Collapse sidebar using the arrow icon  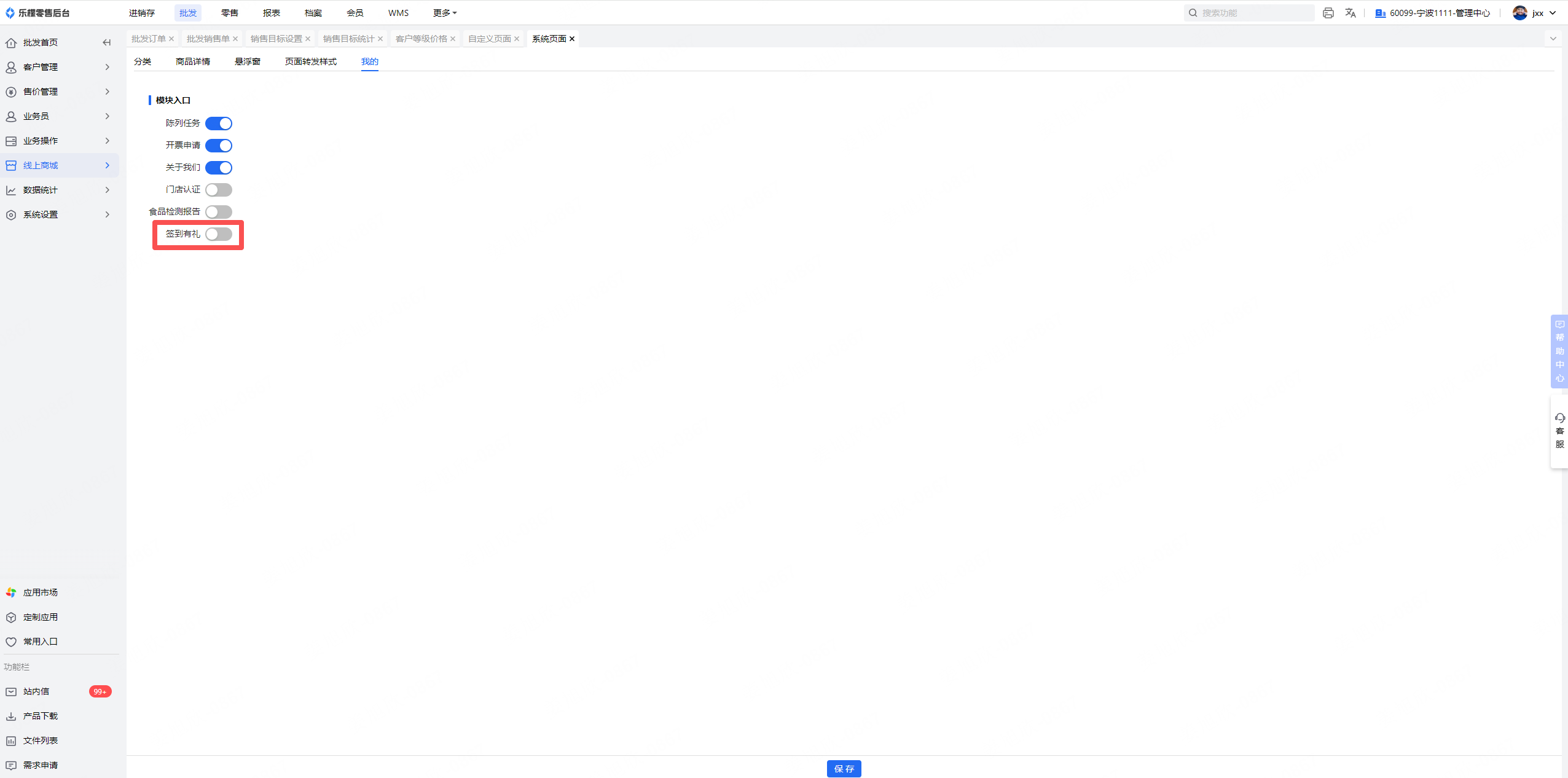point(107,42)
